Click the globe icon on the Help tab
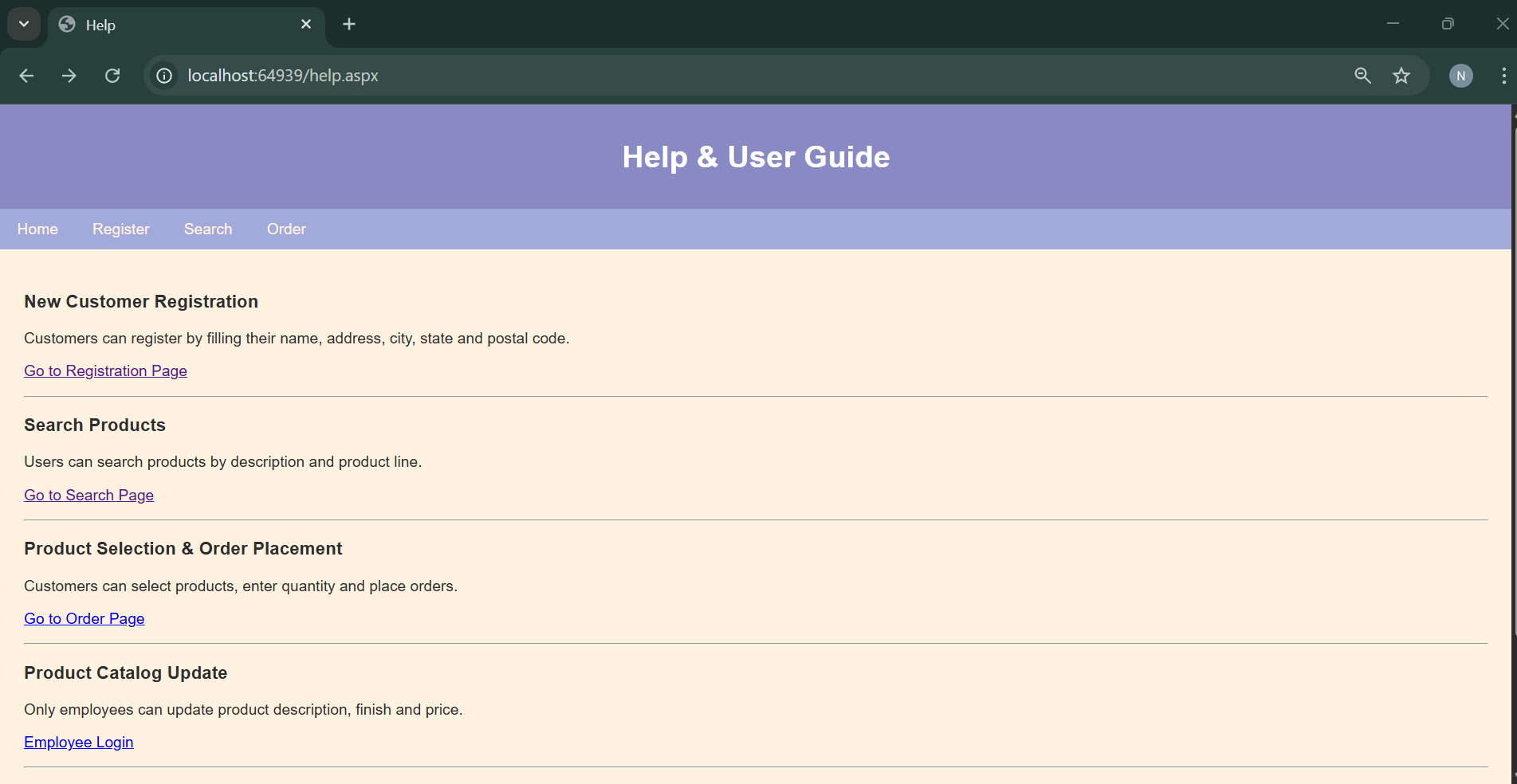Viewport: 1517px width, 784px height. point(67,25)
